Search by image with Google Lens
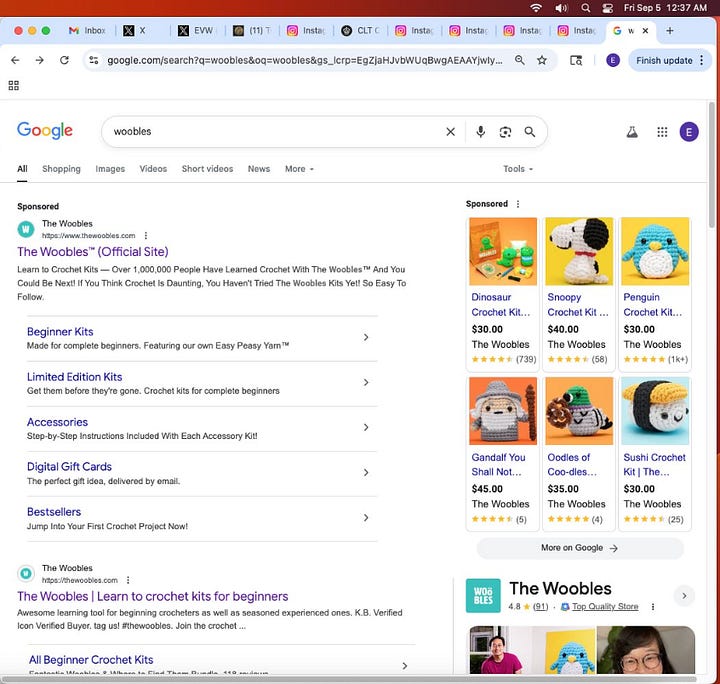 coord(505,132)
